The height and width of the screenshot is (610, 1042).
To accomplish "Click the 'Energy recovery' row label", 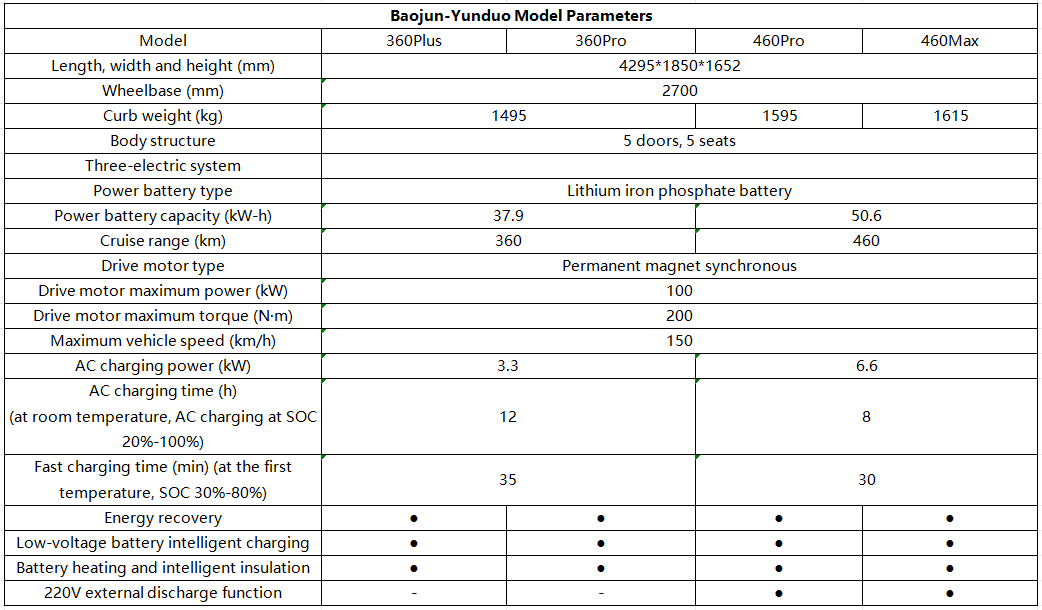I will 163,518.
